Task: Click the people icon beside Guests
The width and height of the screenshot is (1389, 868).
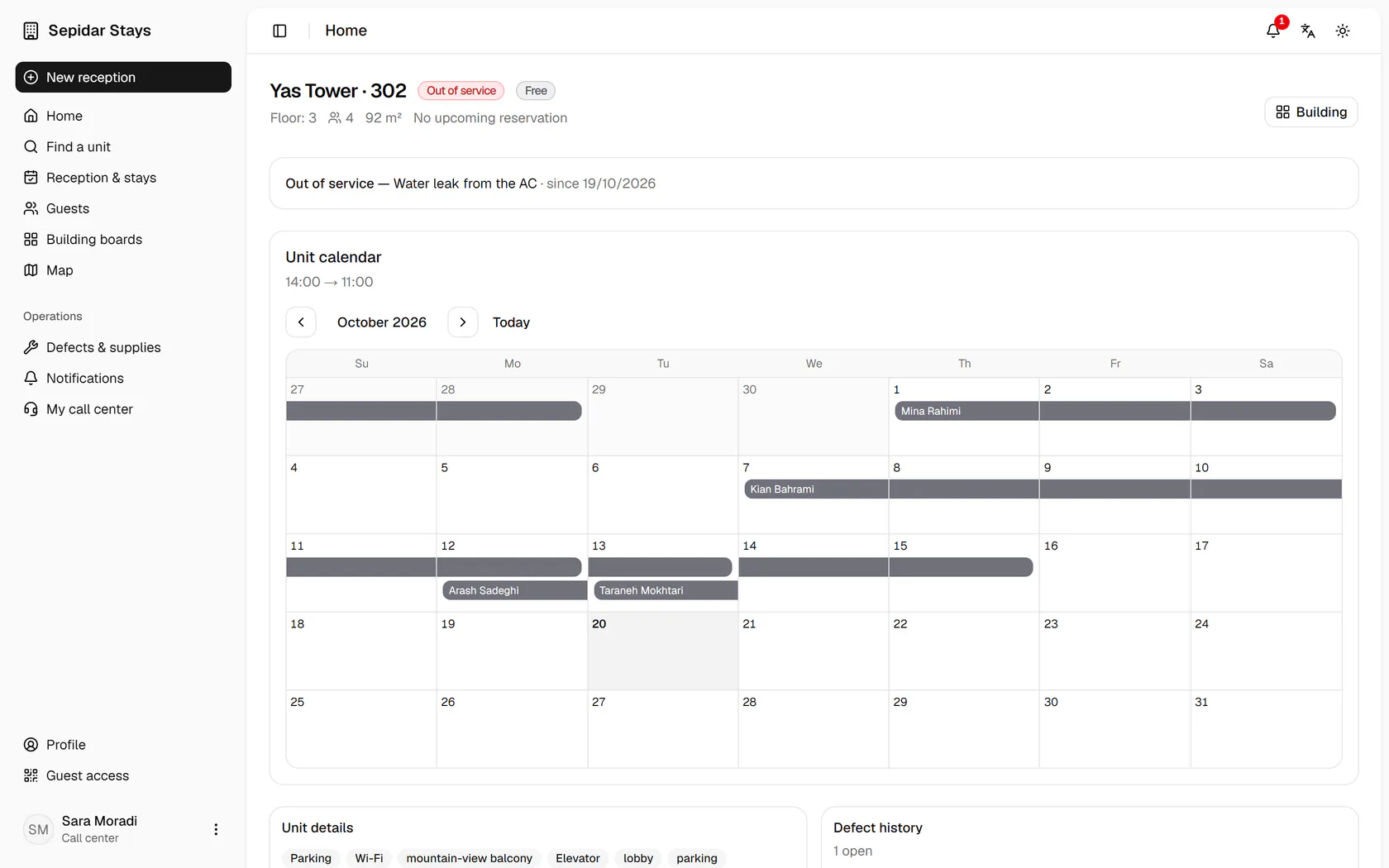Action: [x=31, y=208]
